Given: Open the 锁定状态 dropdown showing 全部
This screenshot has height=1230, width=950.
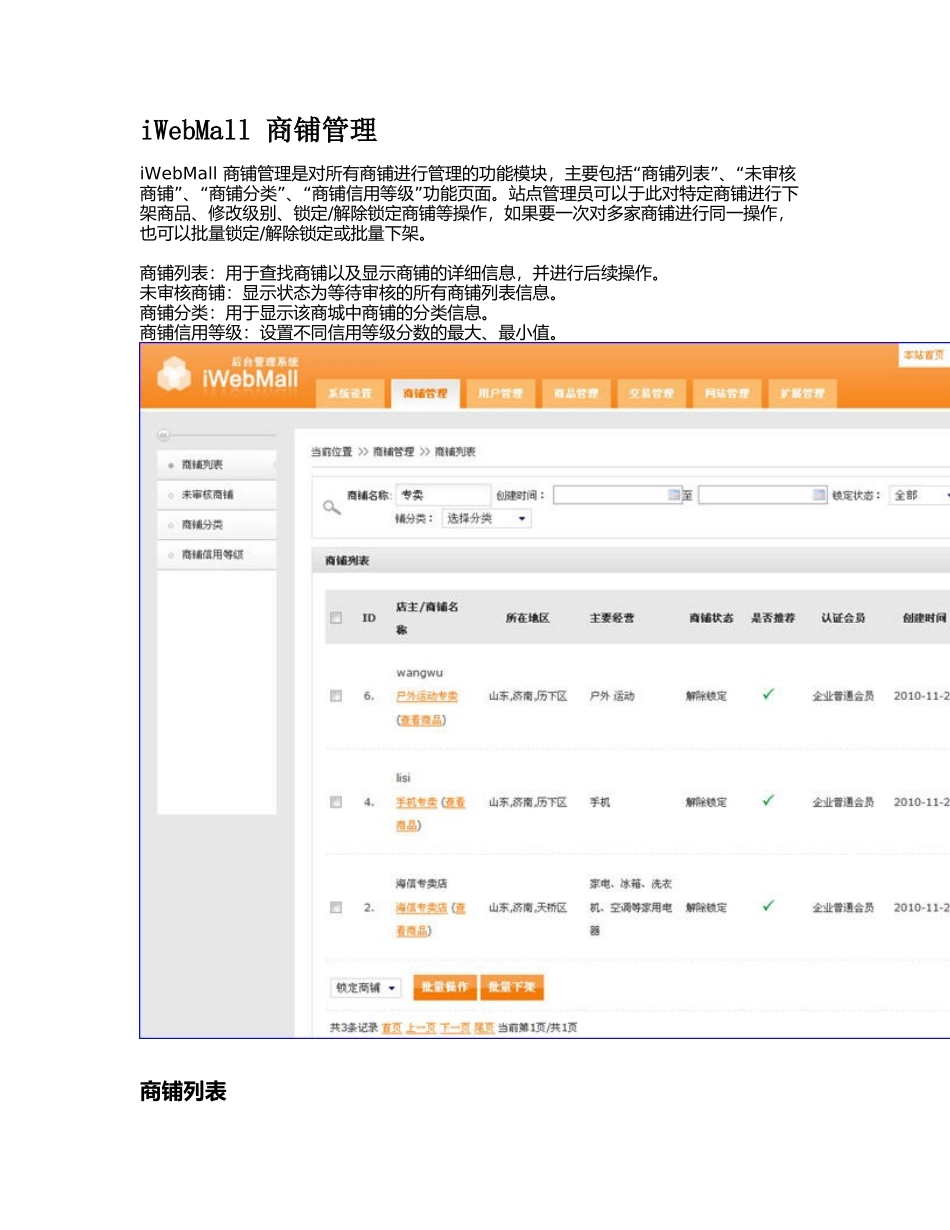Looking at the screenshot, I should 920,495.
